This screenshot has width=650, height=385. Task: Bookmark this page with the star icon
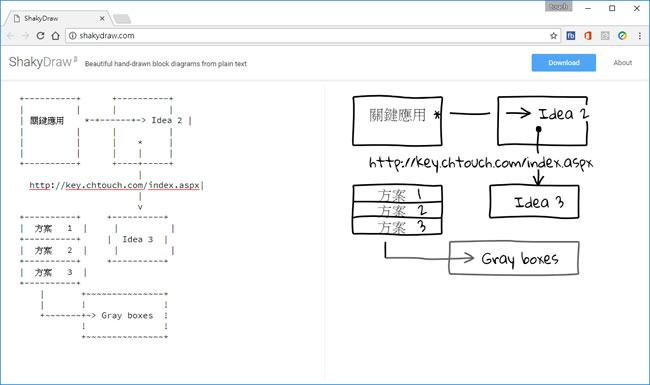click(x=553, y=36)
